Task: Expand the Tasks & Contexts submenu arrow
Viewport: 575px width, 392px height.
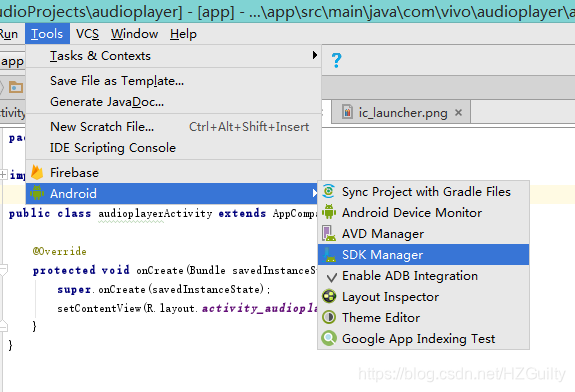Action: (x=314, y=55)
